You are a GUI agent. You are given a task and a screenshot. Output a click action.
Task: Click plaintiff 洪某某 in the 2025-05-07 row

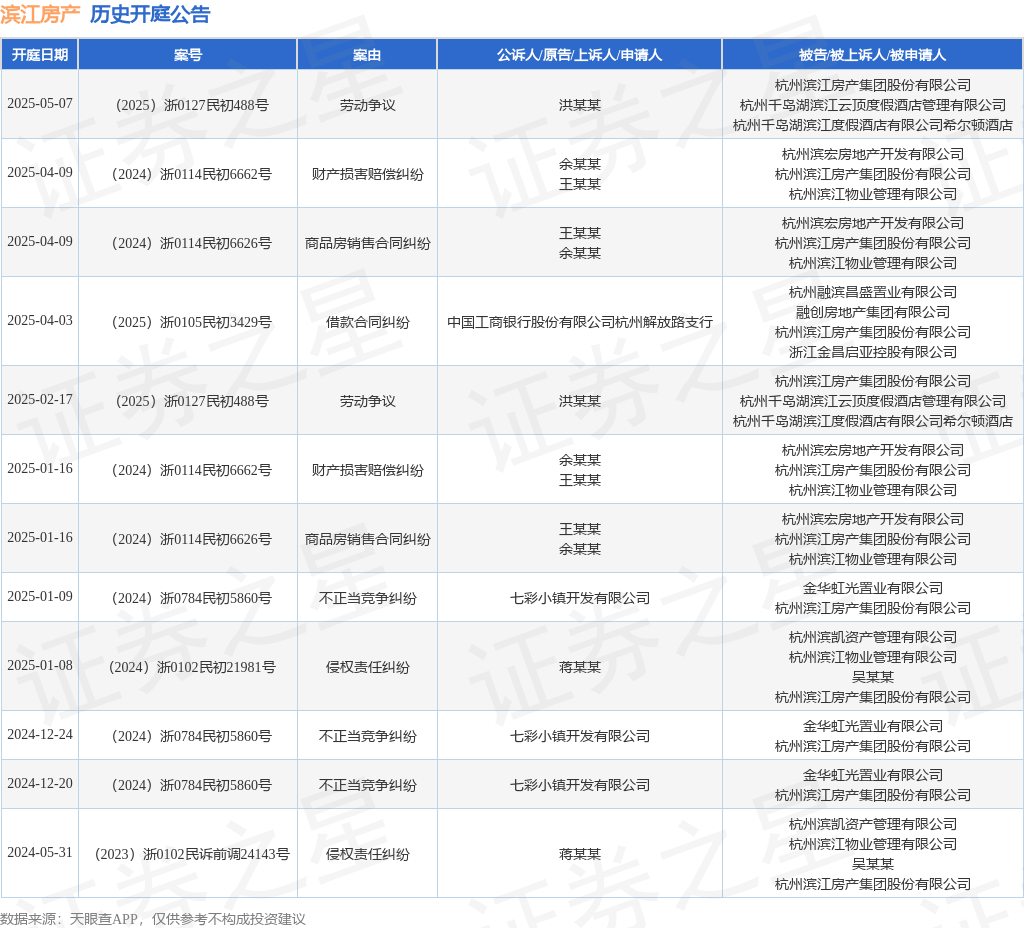[580, 105]
